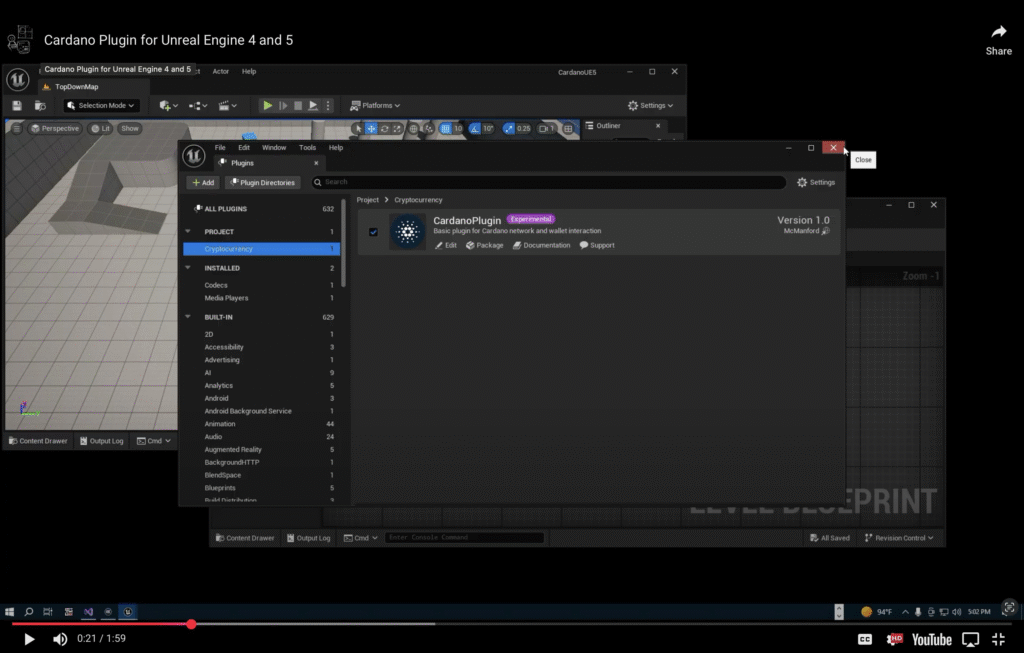Click the Plugins window Settings gear

[816, 182]
